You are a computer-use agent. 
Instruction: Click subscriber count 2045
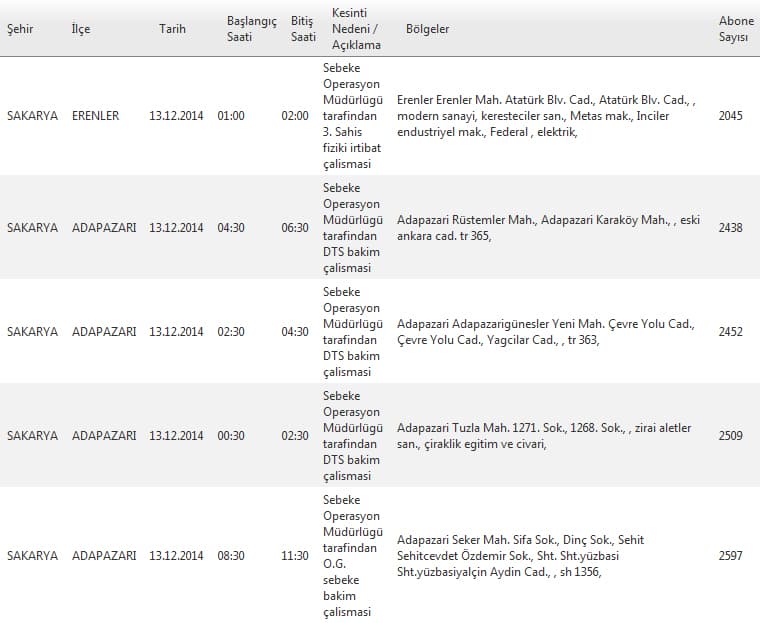click(x=730, y=116)
